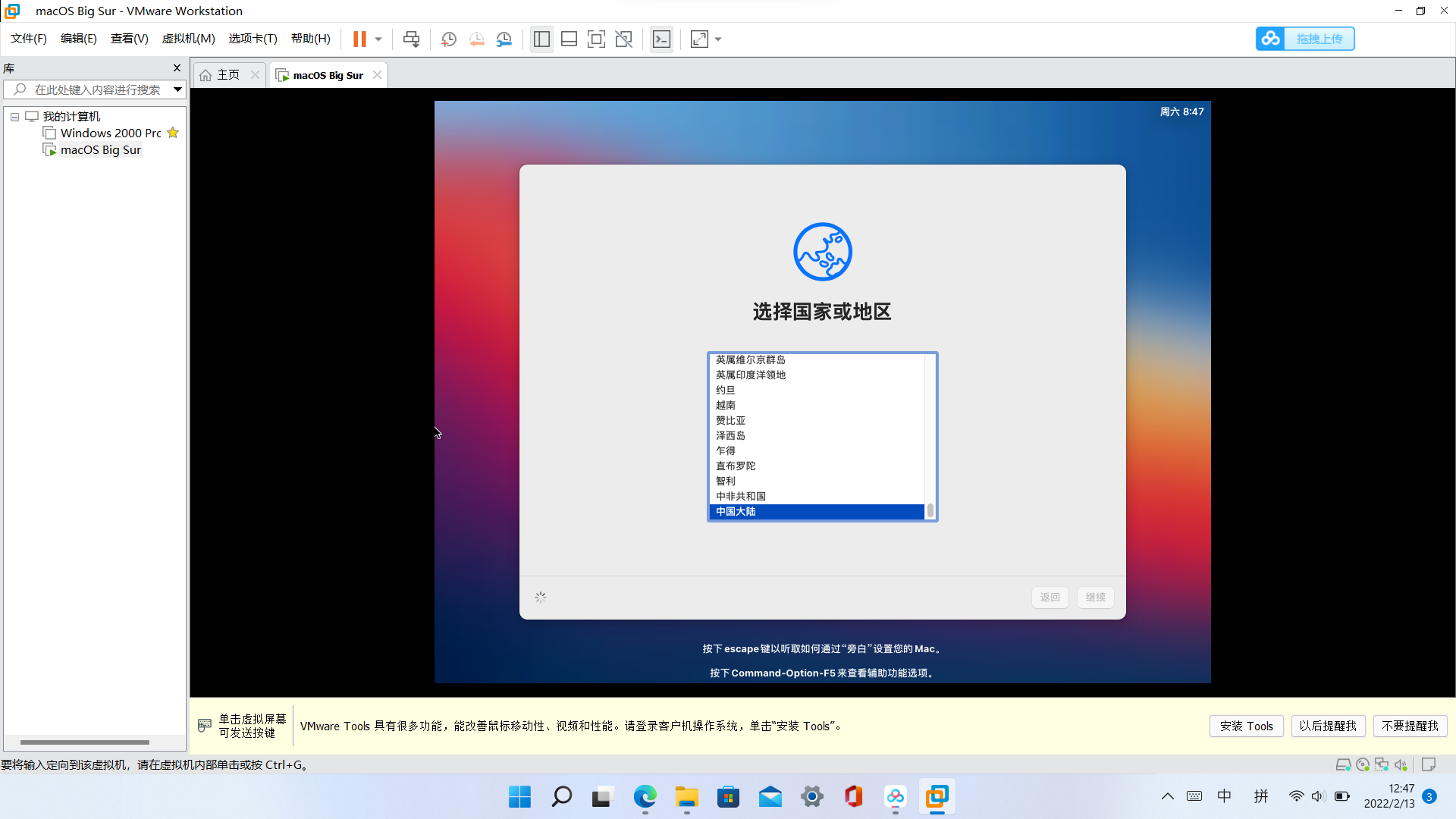Toggle the library panel visibility
The width and height of the screenshot is (1456, 819).
click(541, 39)
